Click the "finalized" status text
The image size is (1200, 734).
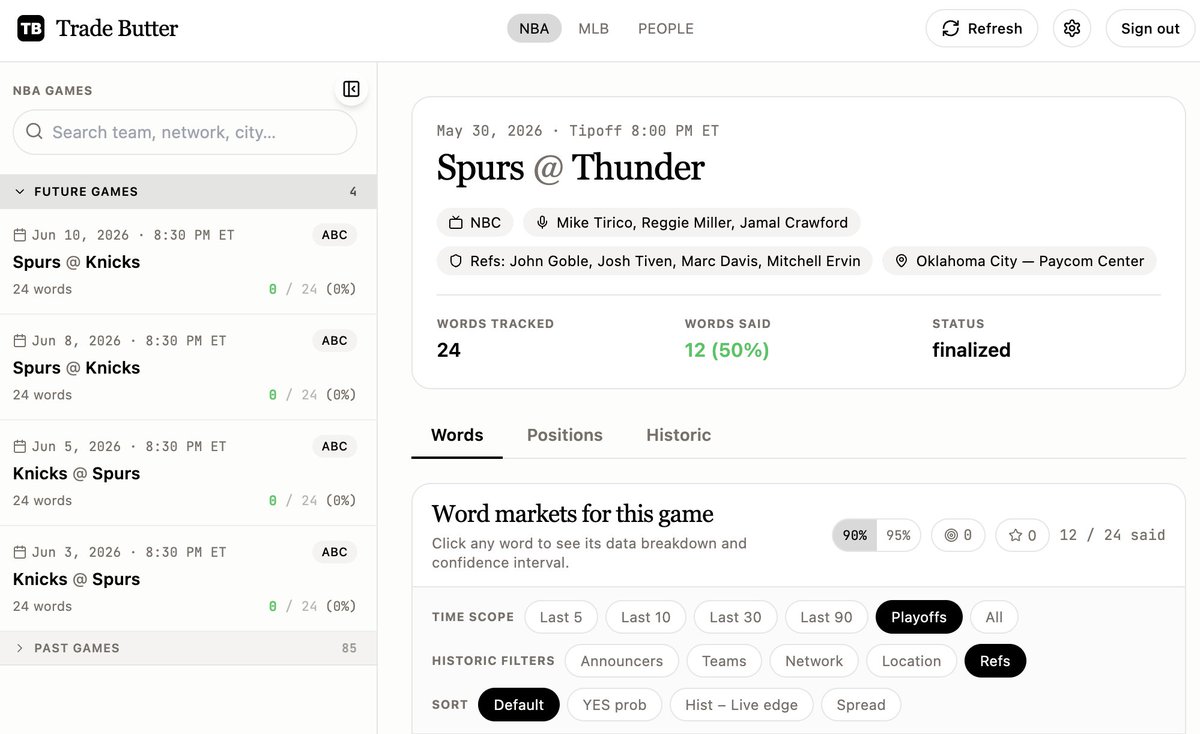pyautogui.click(x=971, y=350)
